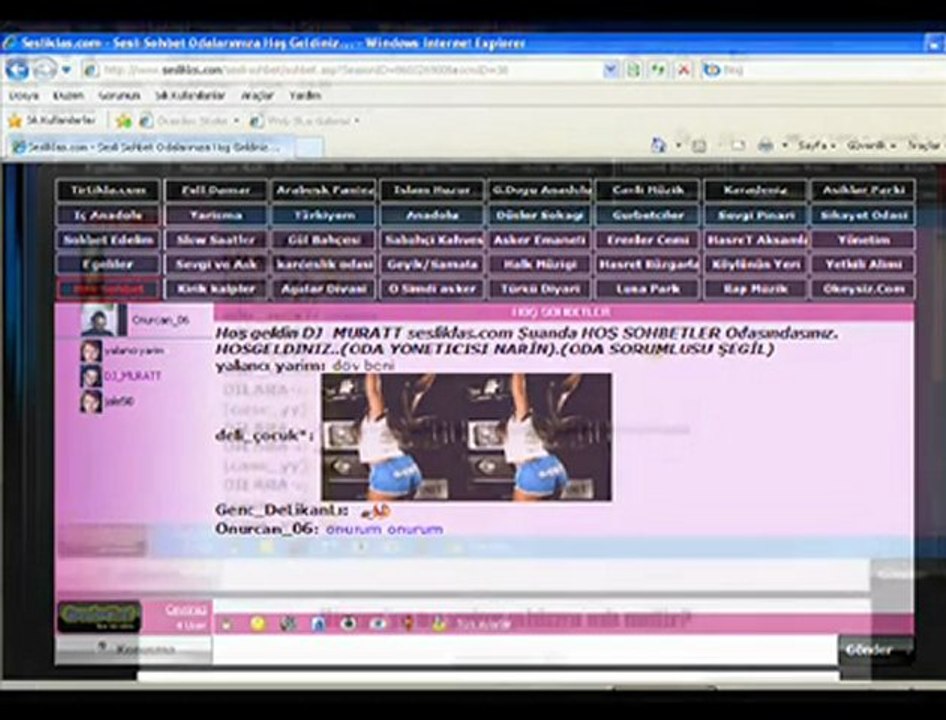Join the Kul Damar room
The image size is (946, 720).
tap(216, 190)
